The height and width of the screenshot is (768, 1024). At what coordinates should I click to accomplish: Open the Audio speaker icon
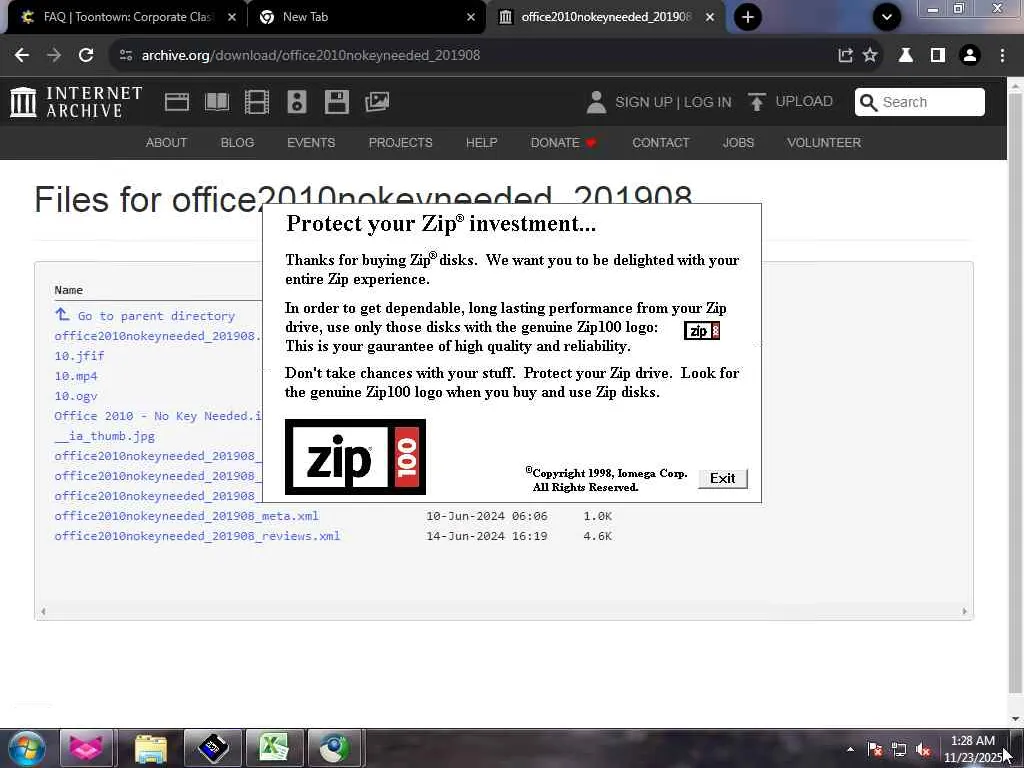(296, 102)
